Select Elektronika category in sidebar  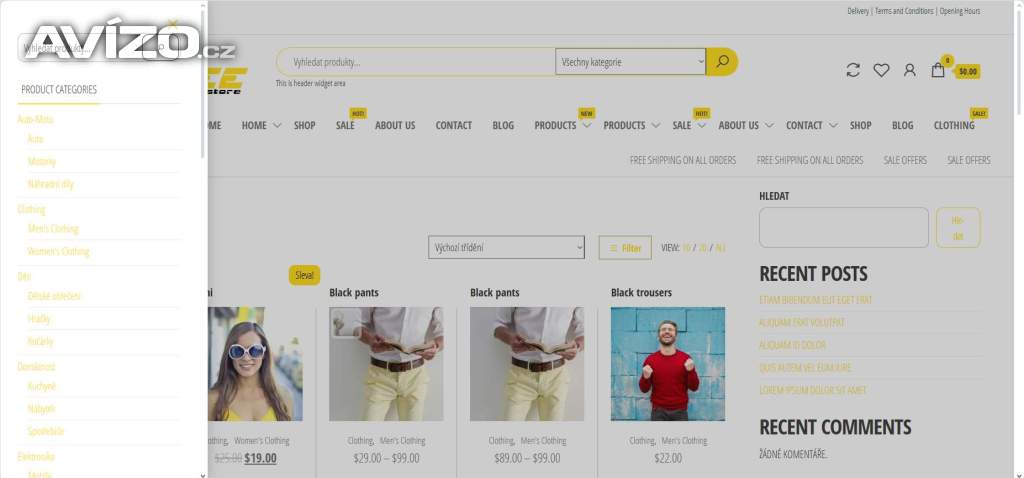[36, 456]
